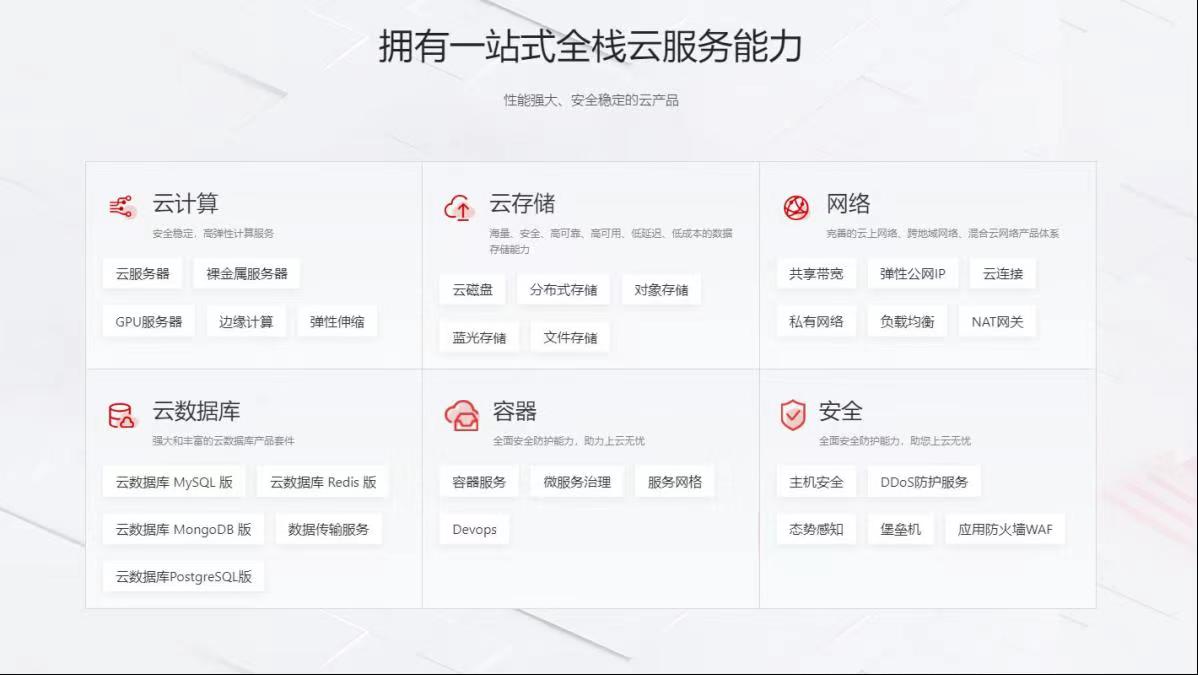This screenshot has height=675, width=1198.
Task: Open GPU服务器 product page
Action: coord(149,322)
